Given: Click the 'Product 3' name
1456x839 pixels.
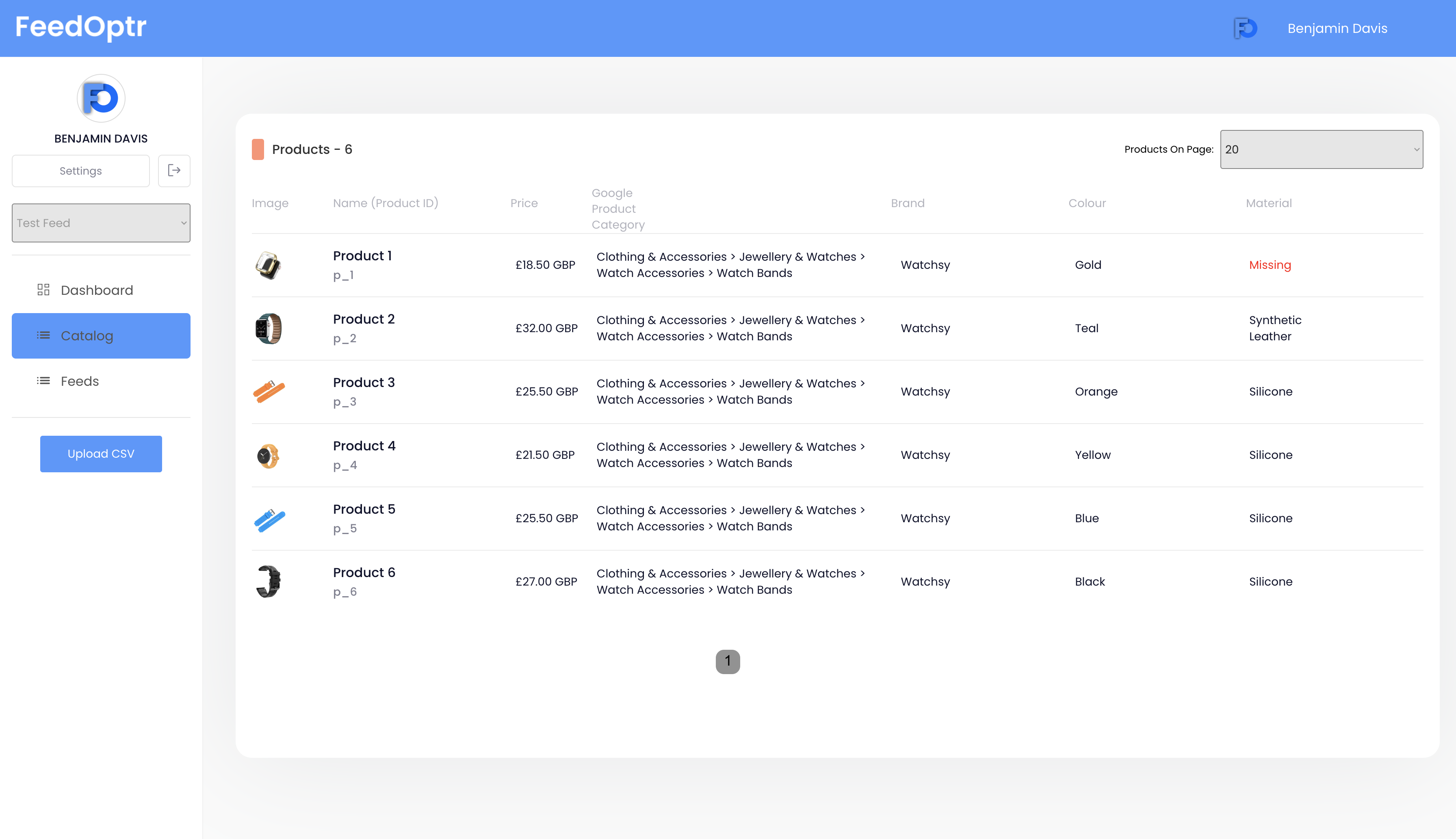Looking at the screenshot, I should tap(364, 383).
